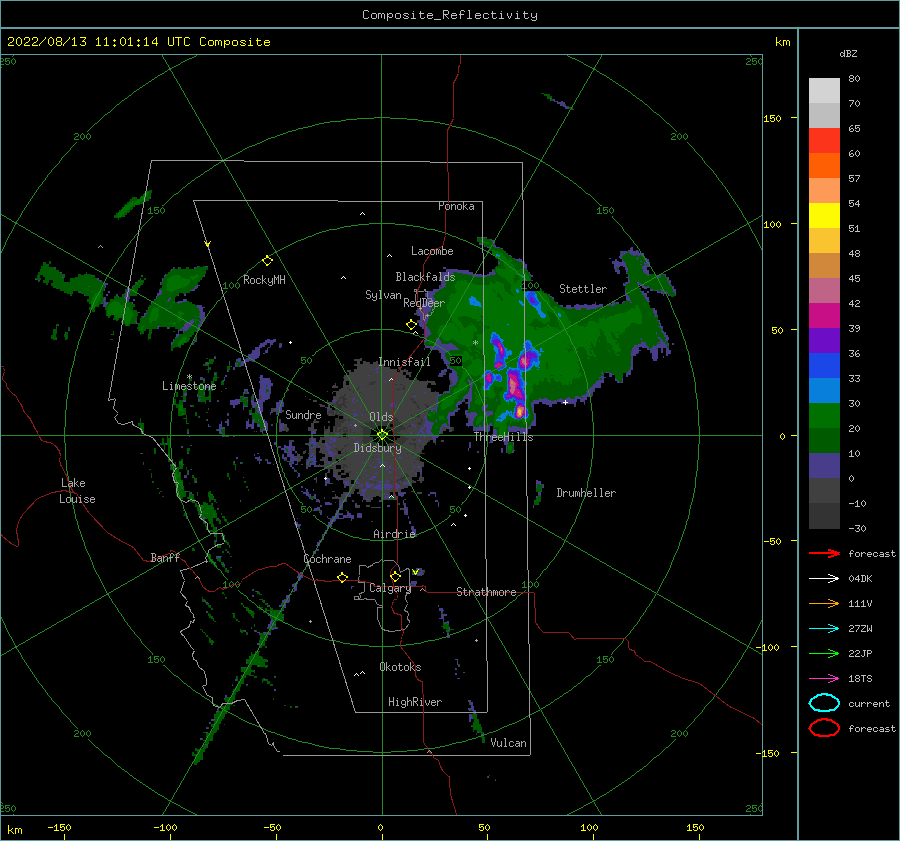Pick the purple 36-39 dBZ swatch
The height and width of the screenshot is (841, 900).
click(824, 341)
